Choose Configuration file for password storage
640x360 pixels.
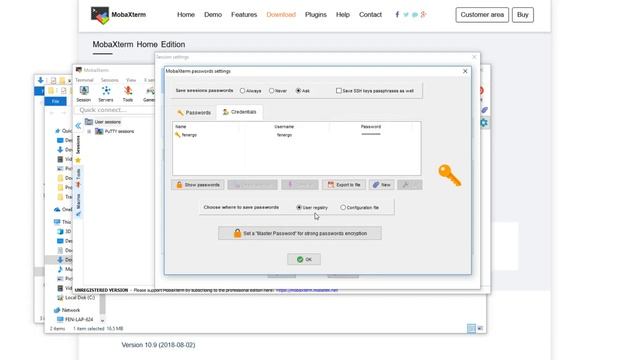pos(343,207)
